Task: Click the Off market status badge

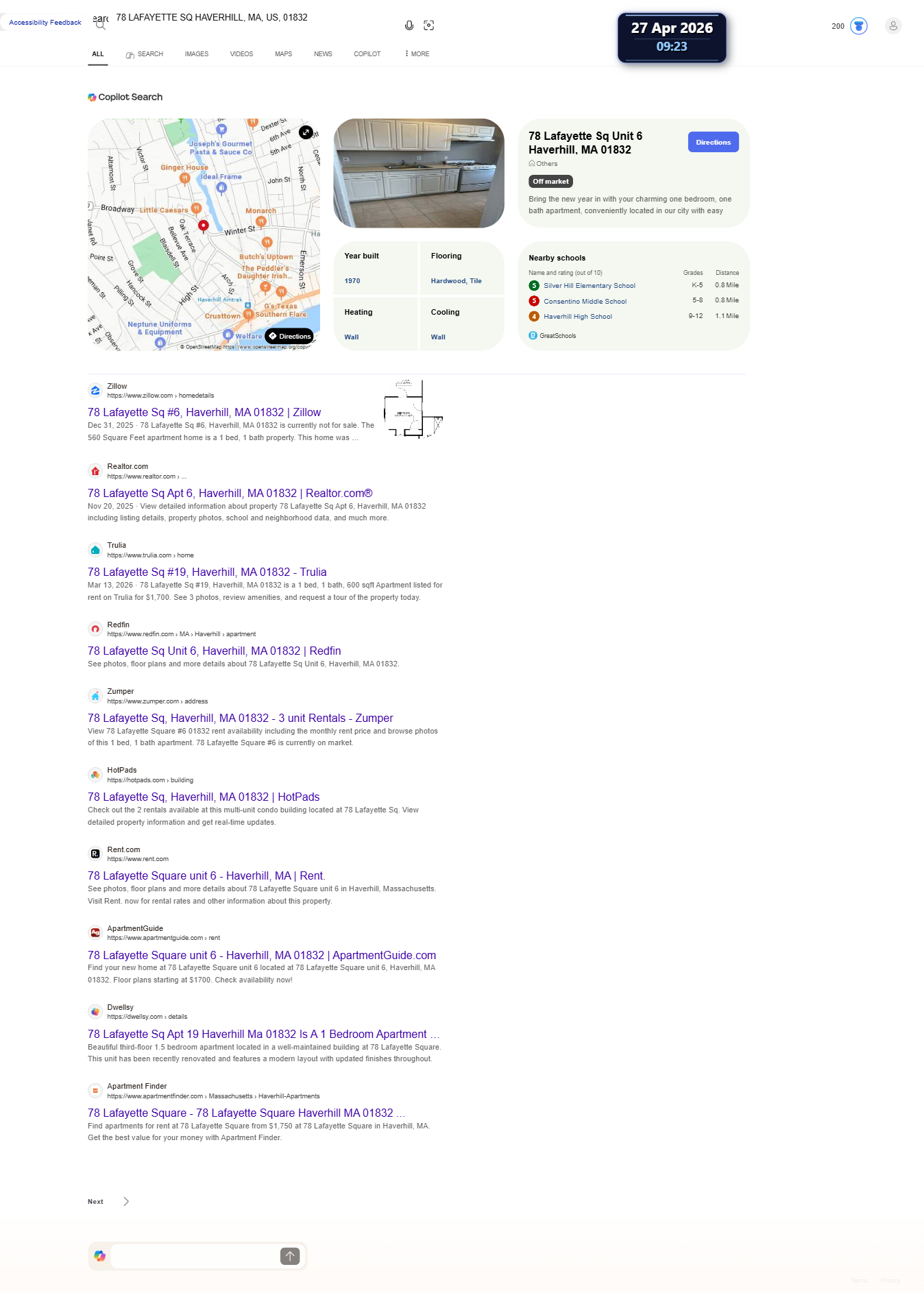Action: [x=550, y=182]
